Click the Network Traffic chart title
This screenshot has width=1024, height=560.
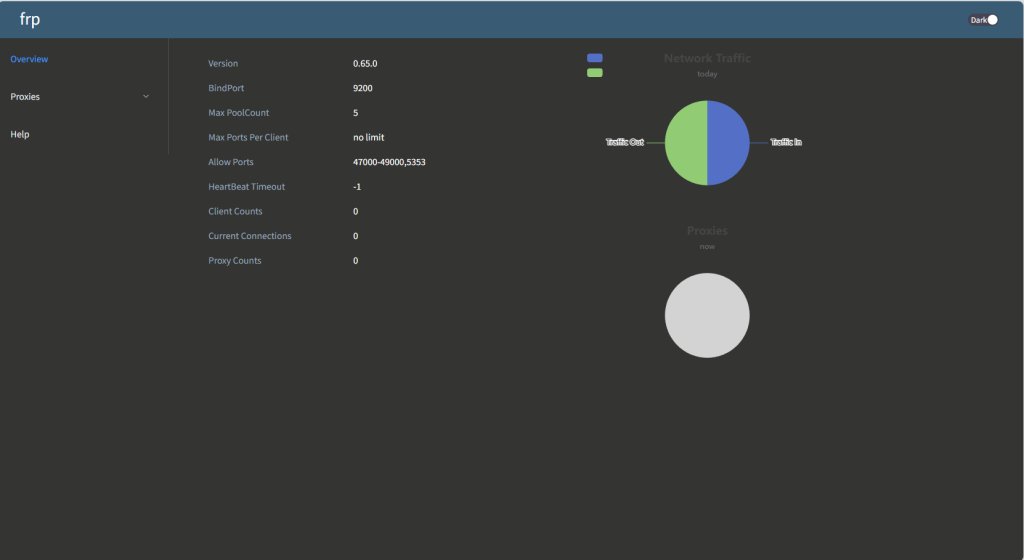coord(707,58)
